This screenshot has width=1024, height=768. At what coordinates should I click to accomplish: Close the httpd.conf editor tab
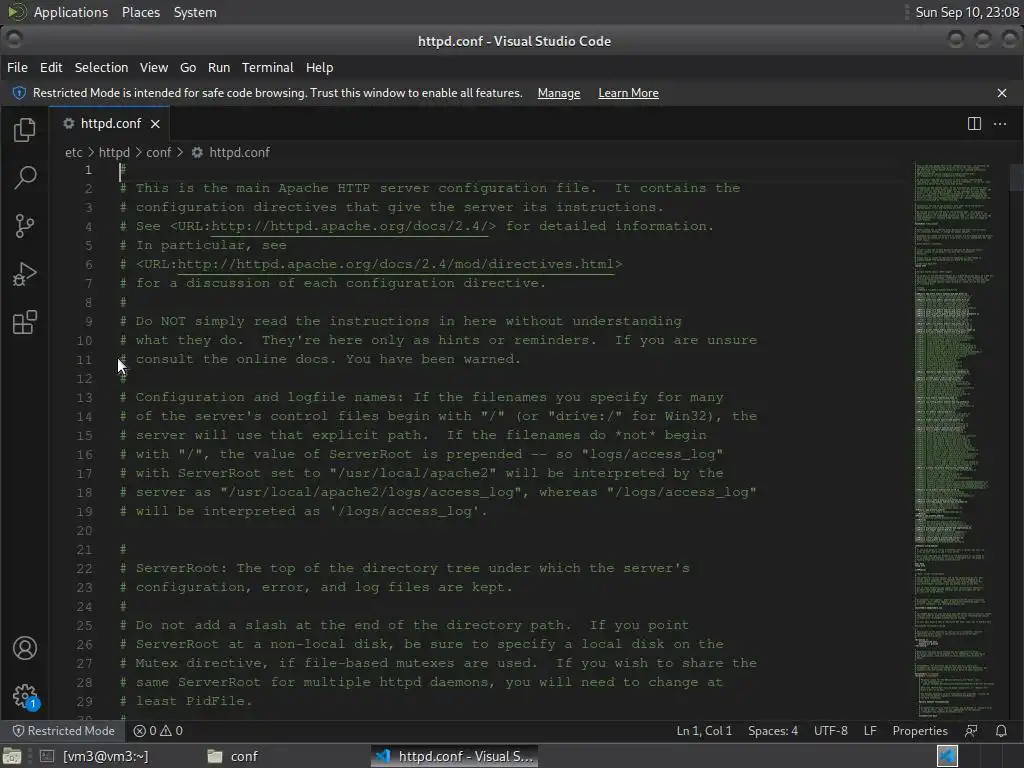155,123
